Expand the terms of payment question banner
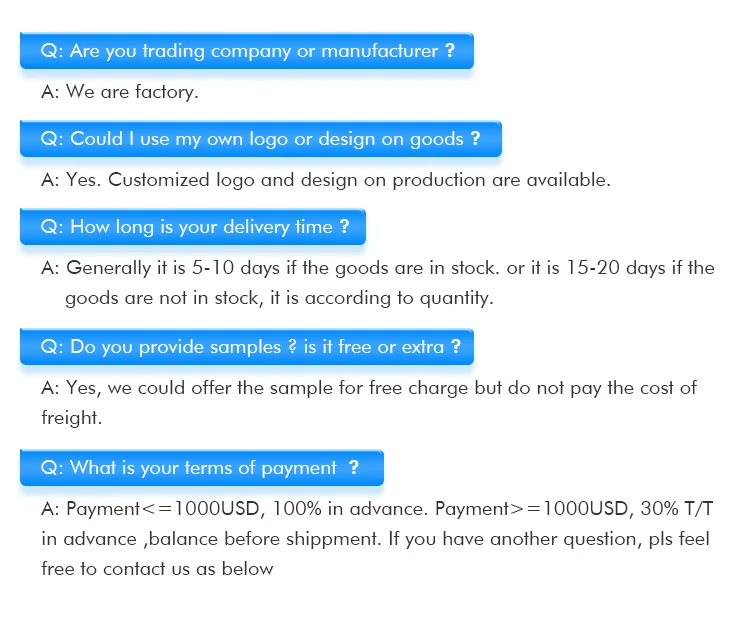The height and width of the screenshot is (621, 750). pos(201,468)
